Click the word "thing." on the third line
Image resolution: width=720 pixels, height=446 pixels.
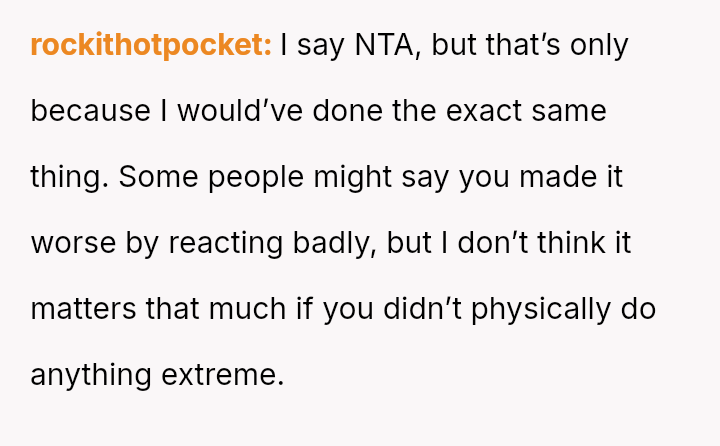point(69,177)
